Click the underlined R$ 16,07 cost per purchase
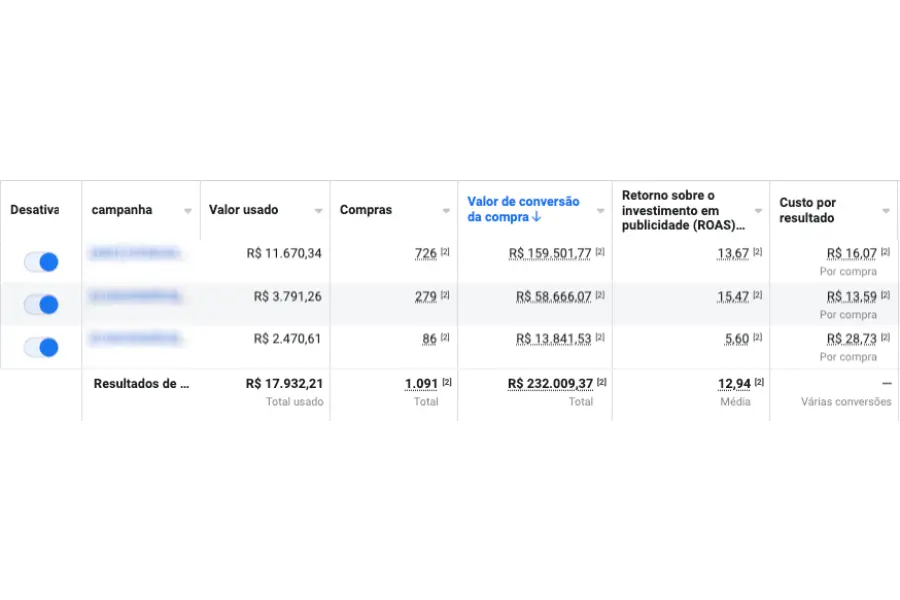 click(851, 254)
